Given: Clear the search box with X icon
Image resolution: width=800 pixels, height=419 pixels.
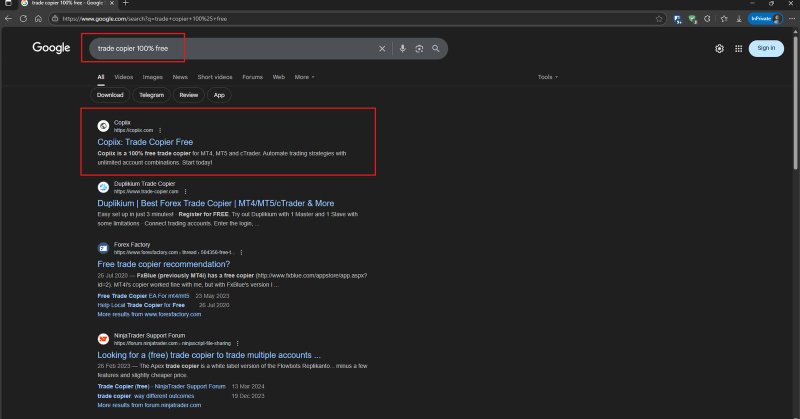Looking at the screenshot, I should tap(382, 48).
